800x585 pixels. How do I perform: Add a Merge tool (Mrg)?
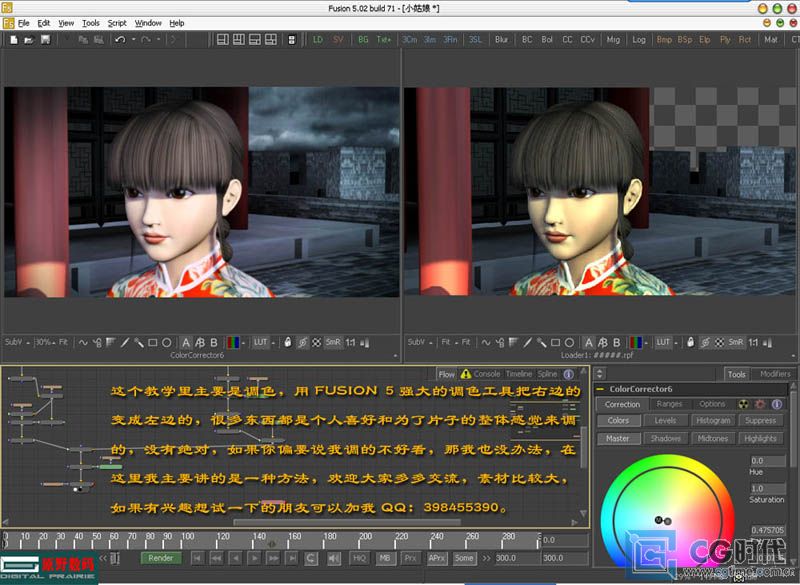[613, 40]
